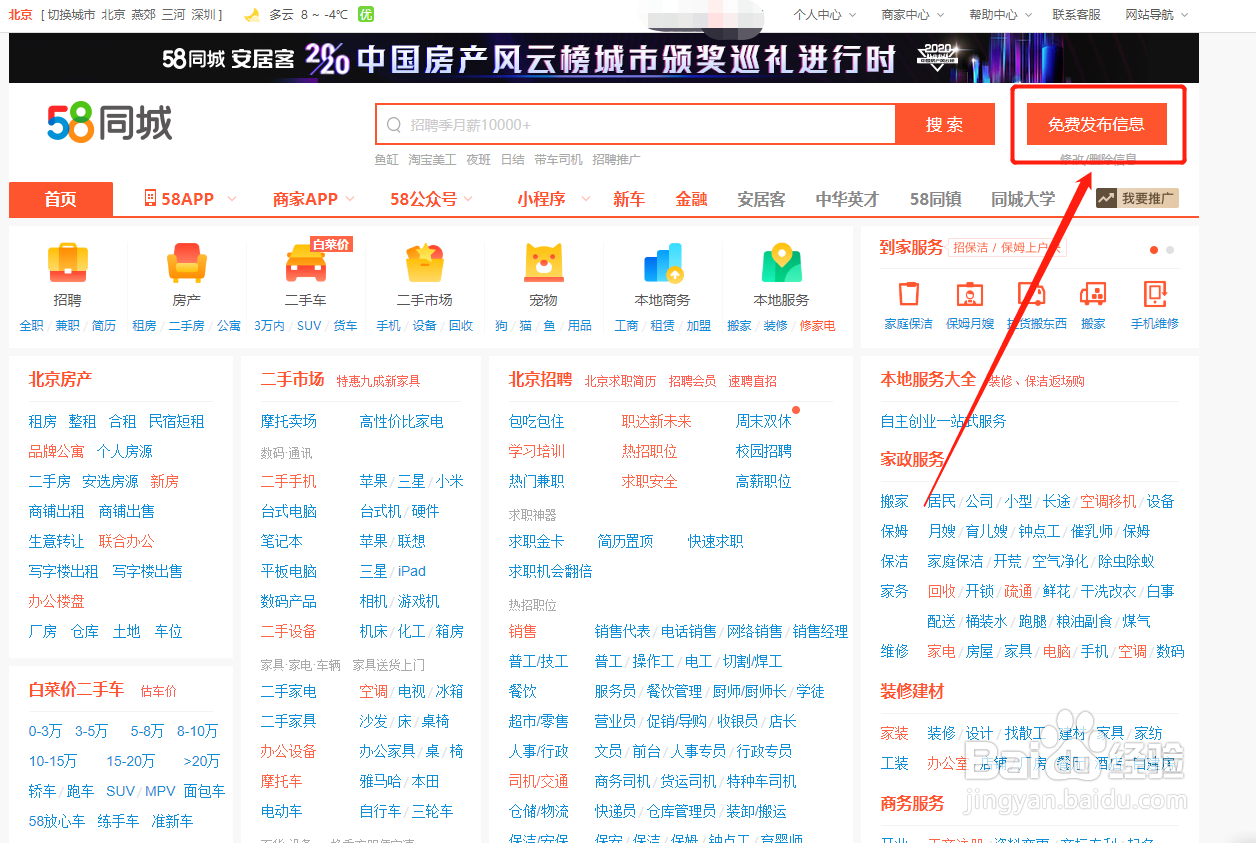Click the weather cloud icon
This screenshot has height=843, width=1256.
click(x=252, y=15)
